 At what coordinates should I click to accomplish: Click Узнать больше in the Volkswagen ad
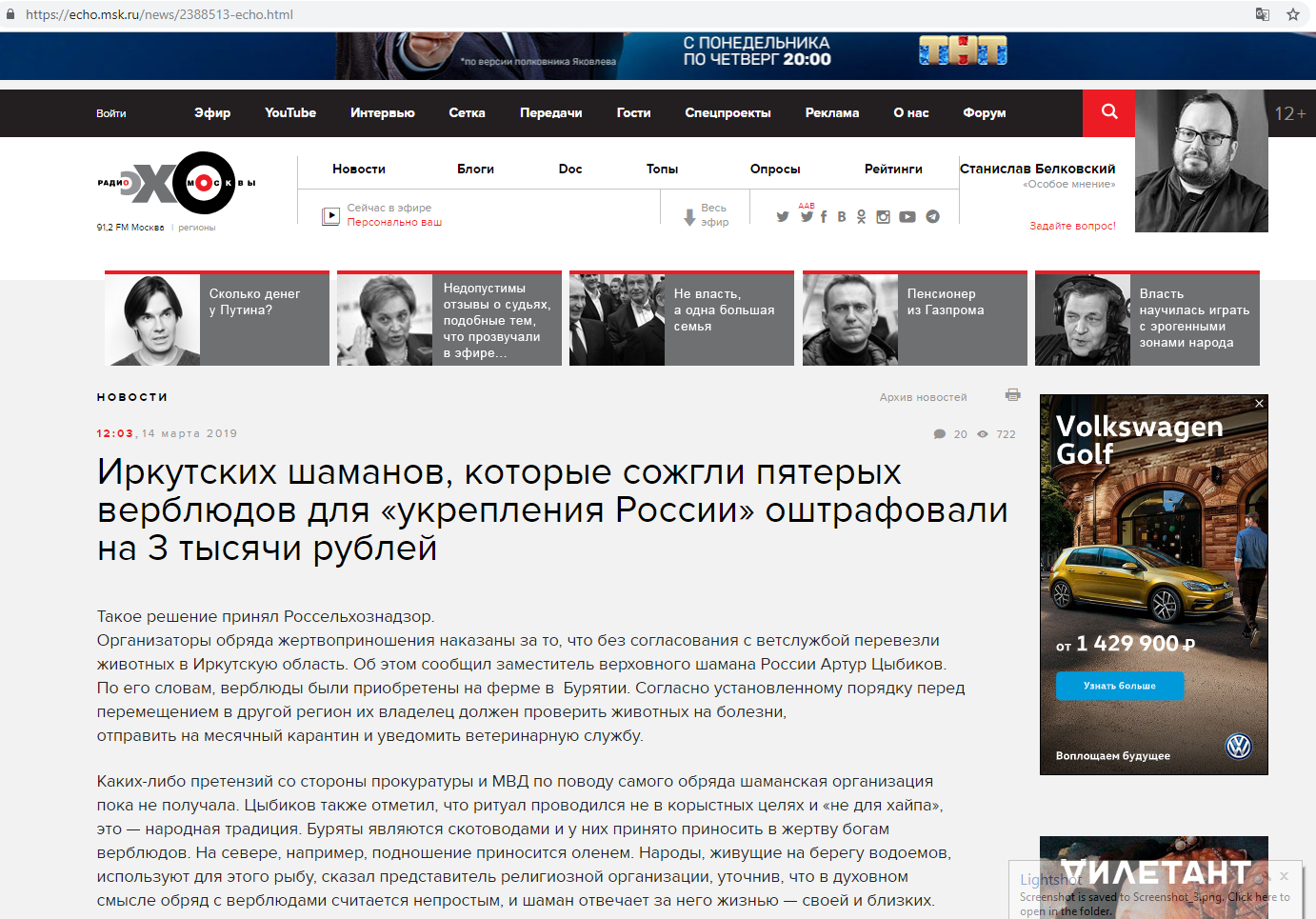1120,686
